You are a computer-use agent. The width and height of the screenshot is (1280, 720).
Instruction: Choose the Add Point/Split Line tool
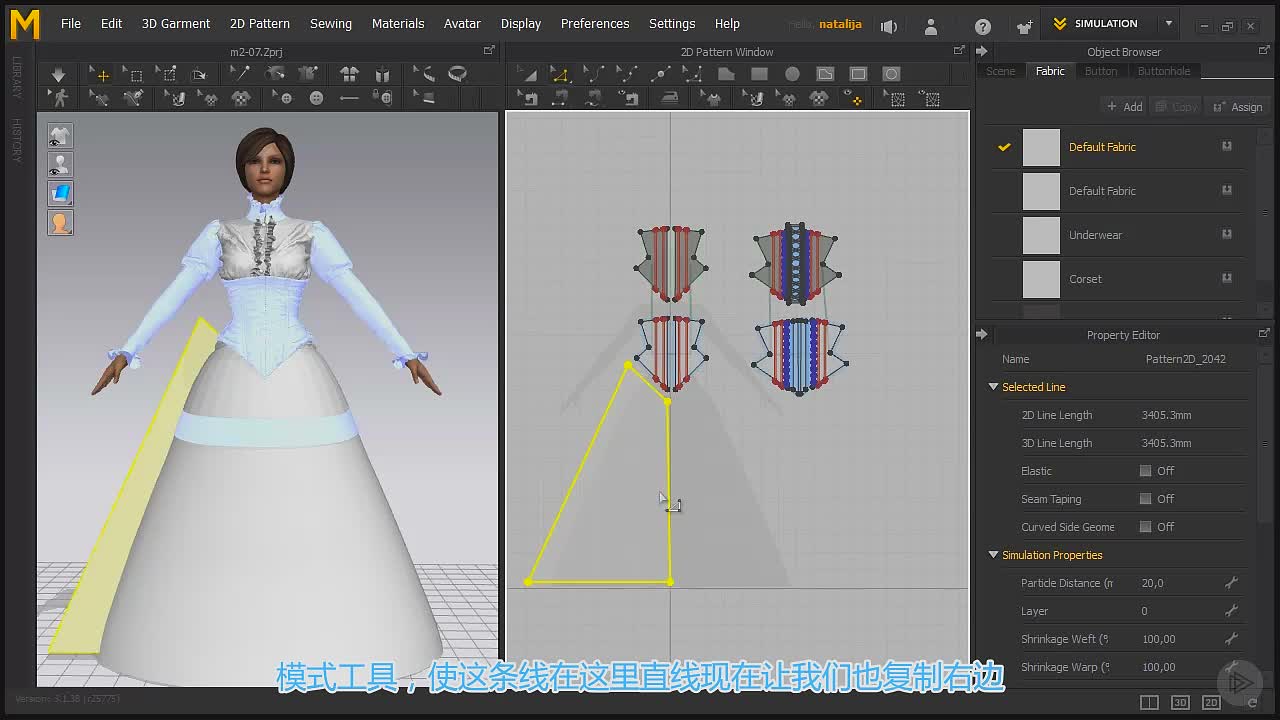coord(660,74)
